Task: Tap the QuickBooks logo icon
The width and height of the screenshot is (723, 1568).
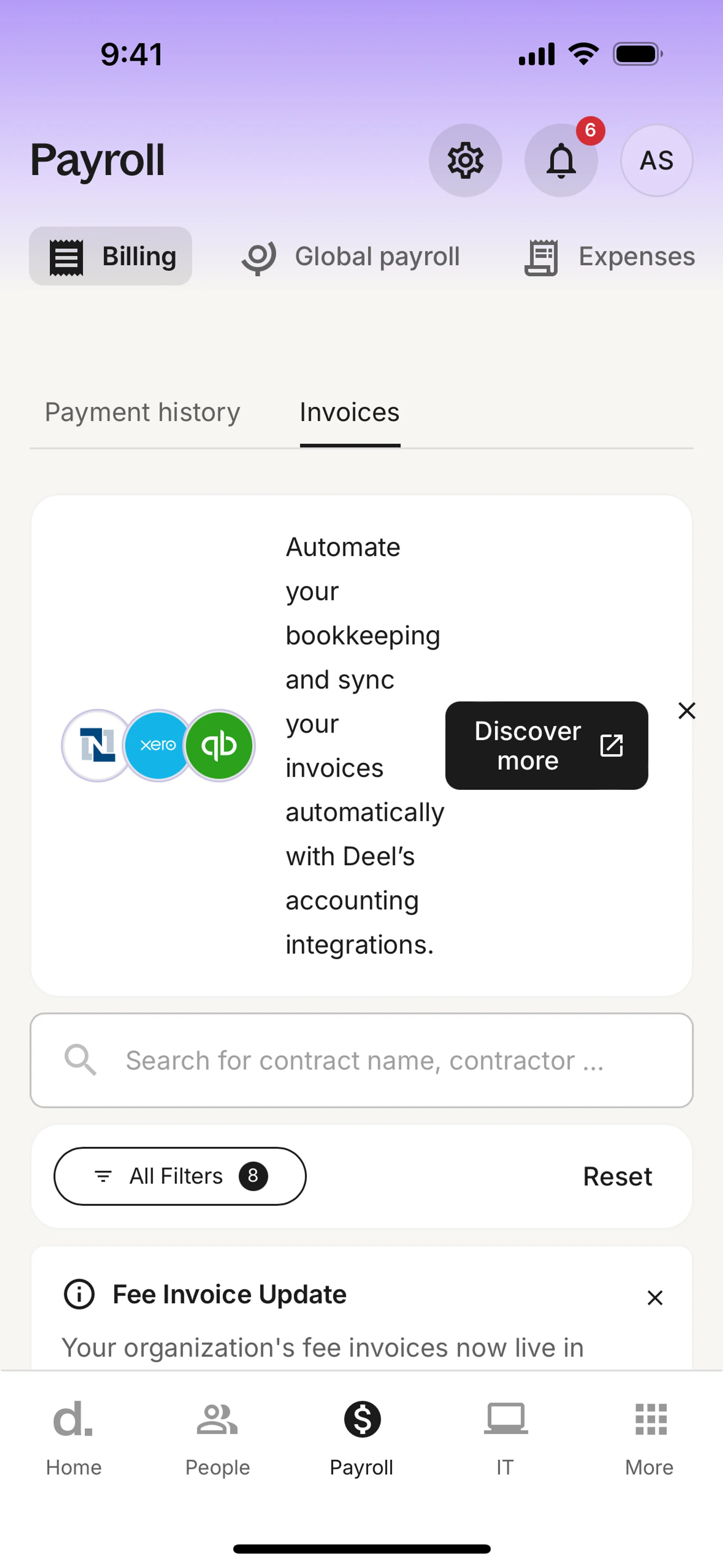Action: coord(219,745)
